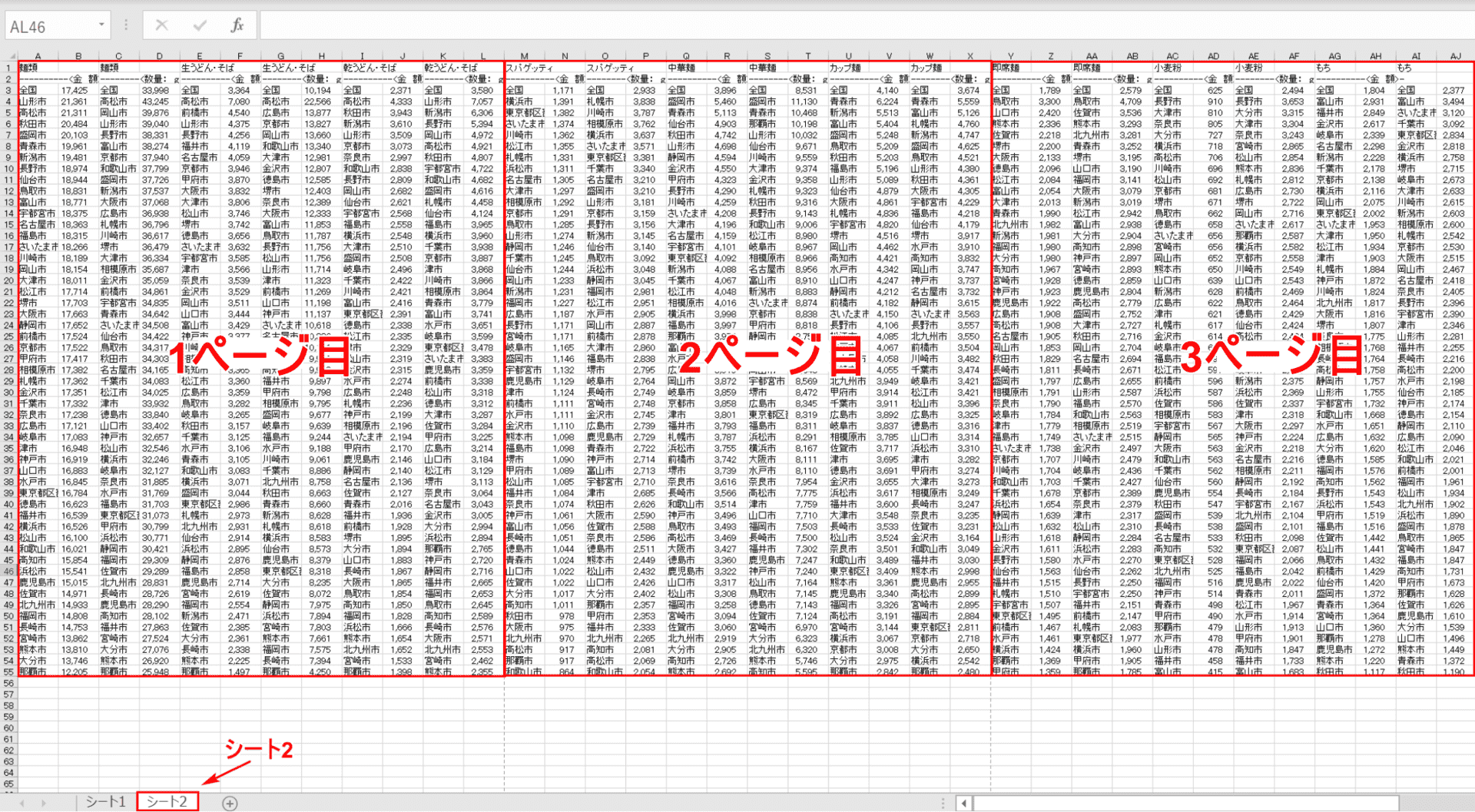This screenshot has width=1475, height=812.
Task: Click cell A4 containing 山形市
Action: (38, 101)
